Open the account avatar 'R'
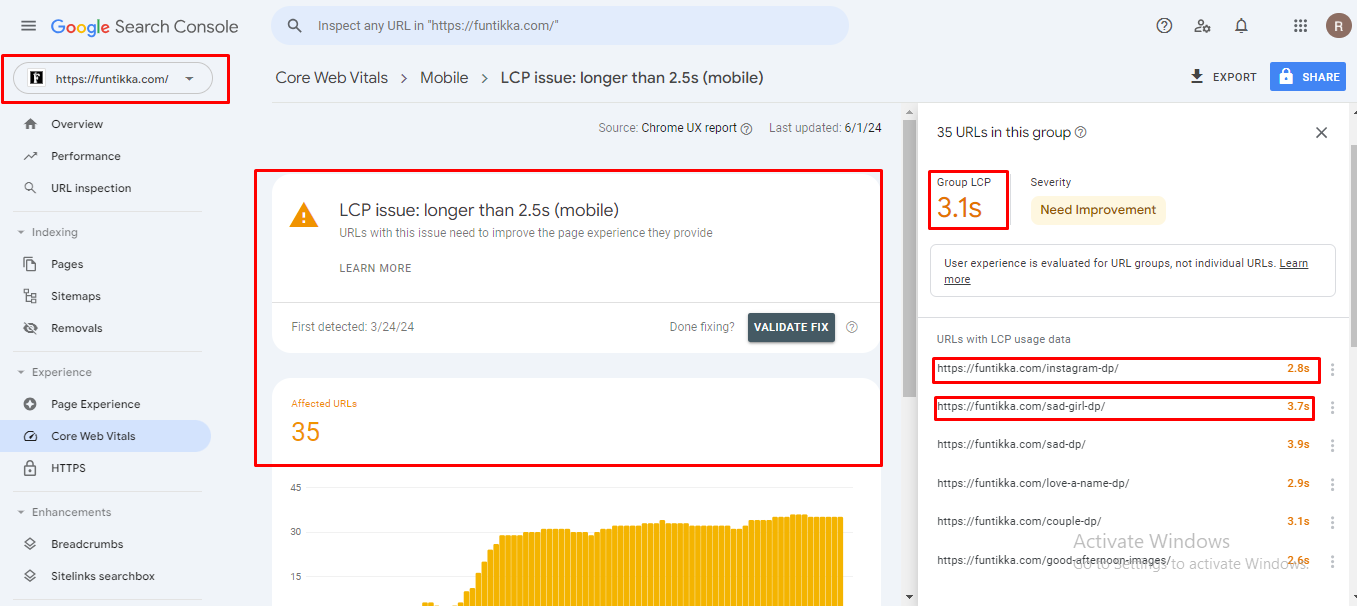The width and height of the screenshot is (1357, 606). pyautogui.click(x=1338, y=26)
